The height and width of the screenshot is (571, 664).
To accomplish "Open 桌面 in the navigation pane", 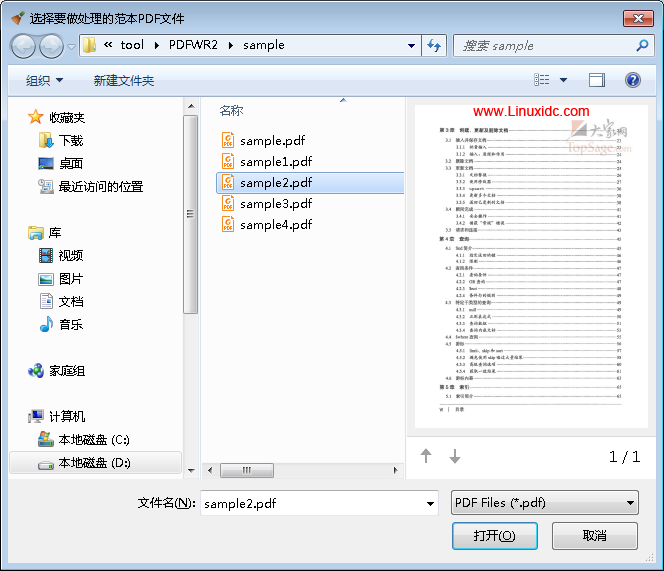I will tap(71, 163).
